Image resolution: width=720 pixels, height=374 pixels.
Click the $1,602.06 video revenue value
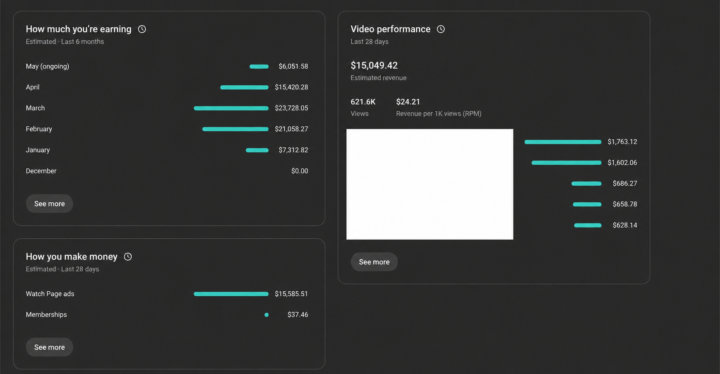pos(622,163)
